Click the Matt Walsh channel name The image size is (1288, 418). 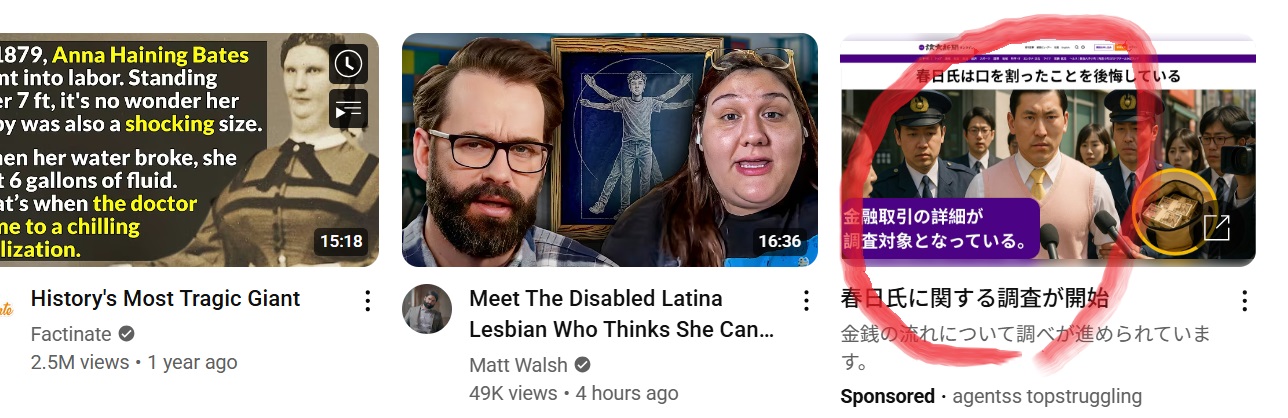[x=518, y=365]
